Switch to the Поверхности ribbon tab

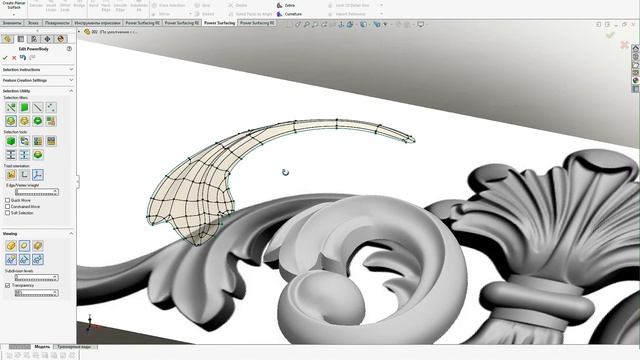click(x=57, y=23)
